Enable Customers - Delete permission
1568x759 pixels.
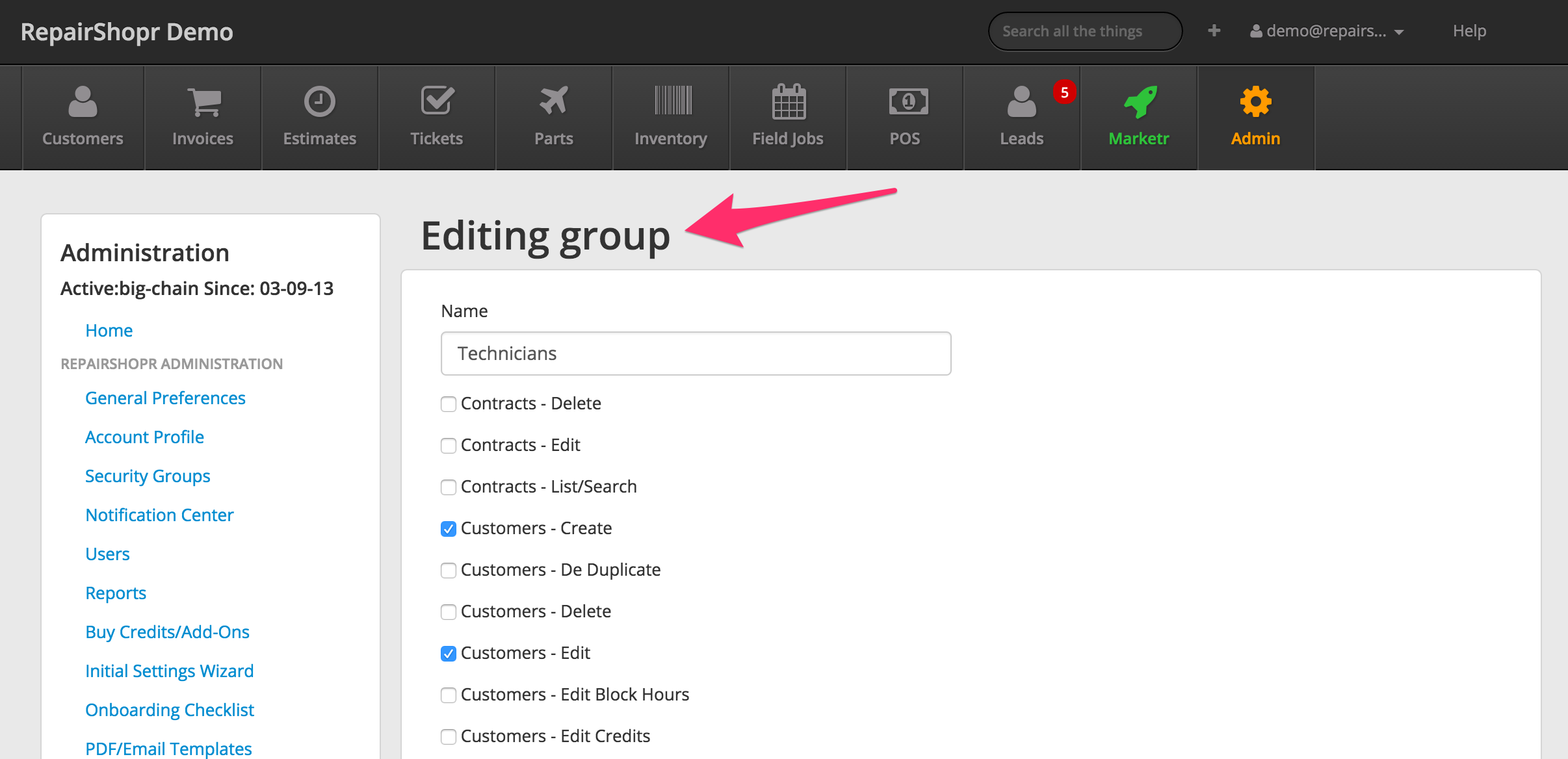[x=449, y=612]
